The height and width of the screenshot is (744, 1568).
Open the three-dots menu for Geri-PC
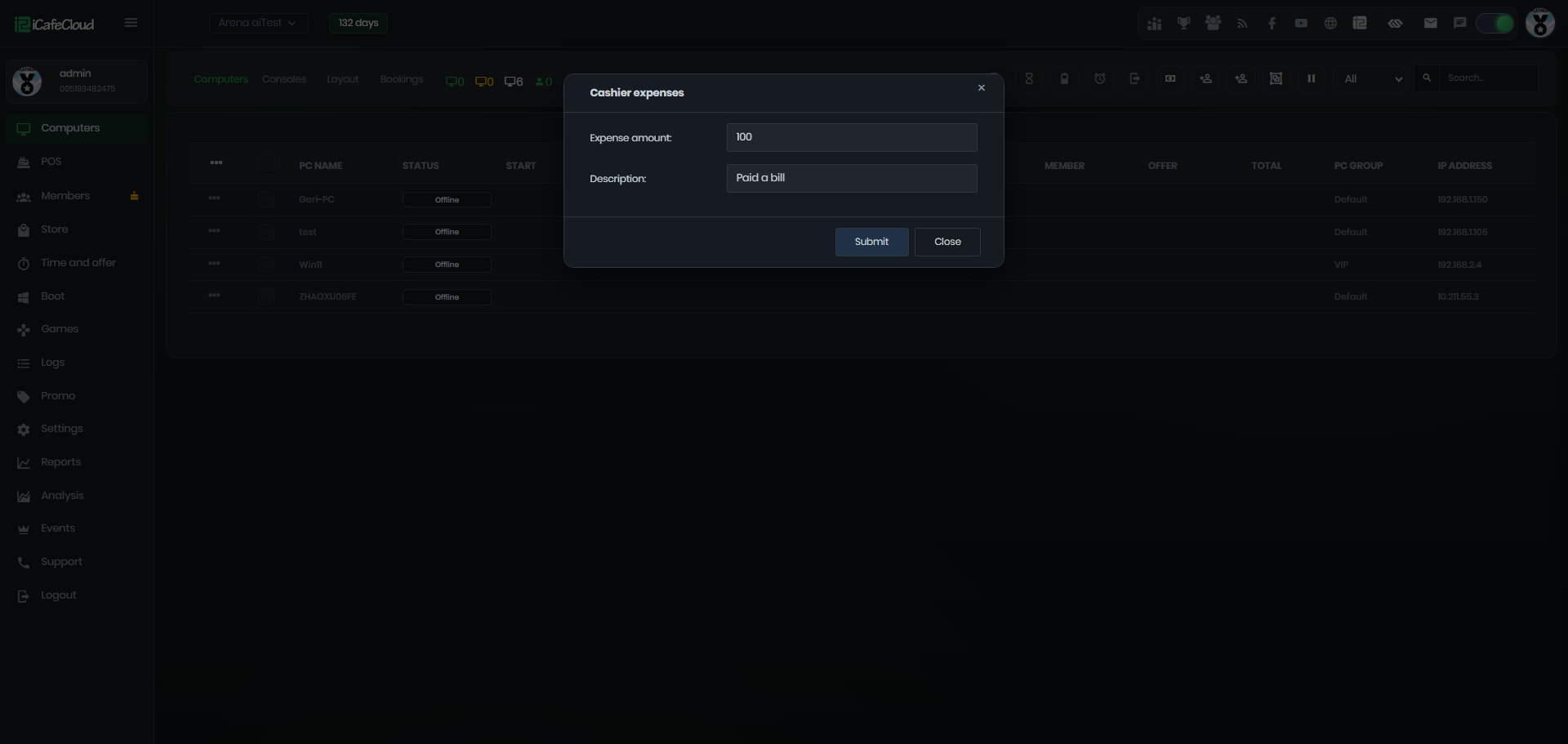(x=214, y=198)
